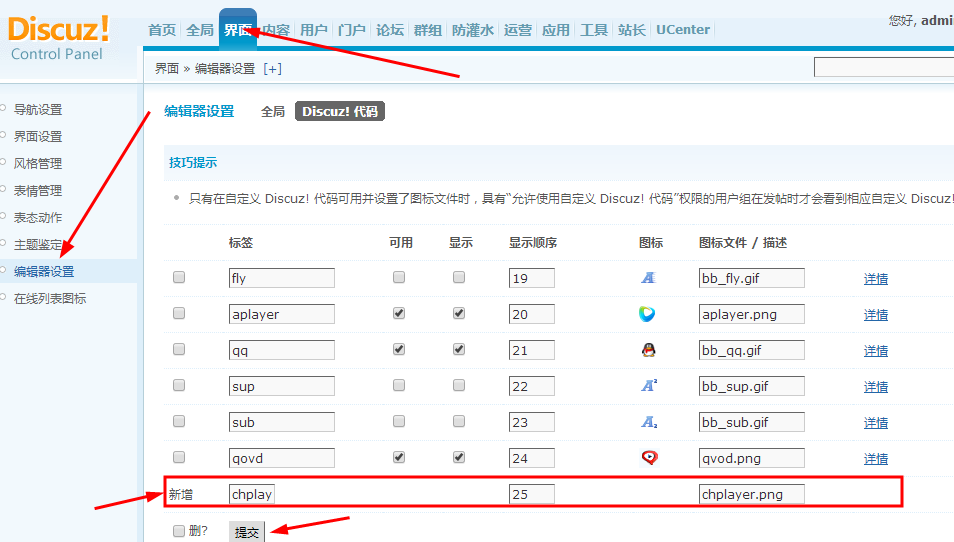Open 详情 link for qq row
The image size is (954, 542).
pyautogui.click(x=876, y=350)
